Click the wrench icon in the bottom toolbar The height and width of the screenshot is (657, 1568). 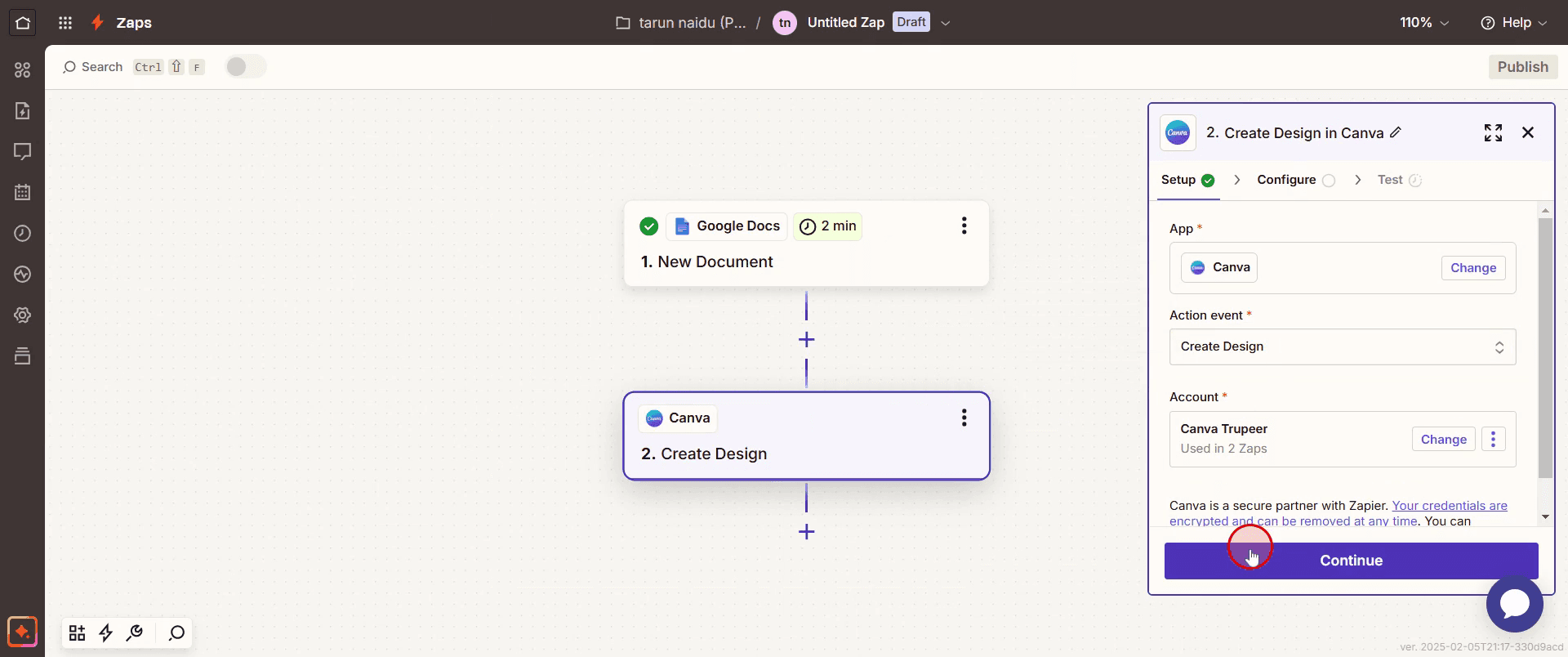135,632
